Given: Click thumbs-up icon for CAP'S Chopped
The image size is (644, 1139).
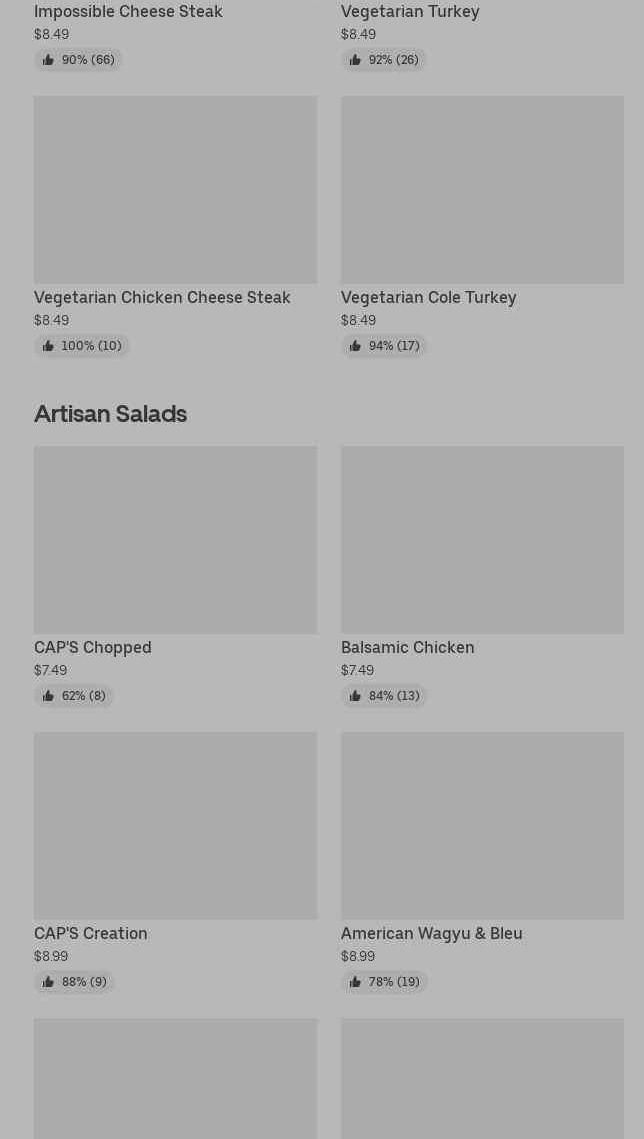Looking at the screenshot, I should click(x=48, y=696).
